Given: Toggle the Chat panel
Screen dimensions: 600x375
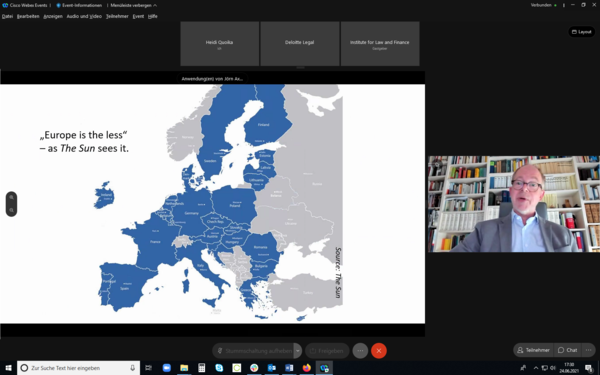Looking at the screenshot, I should (x=567, y=350).
